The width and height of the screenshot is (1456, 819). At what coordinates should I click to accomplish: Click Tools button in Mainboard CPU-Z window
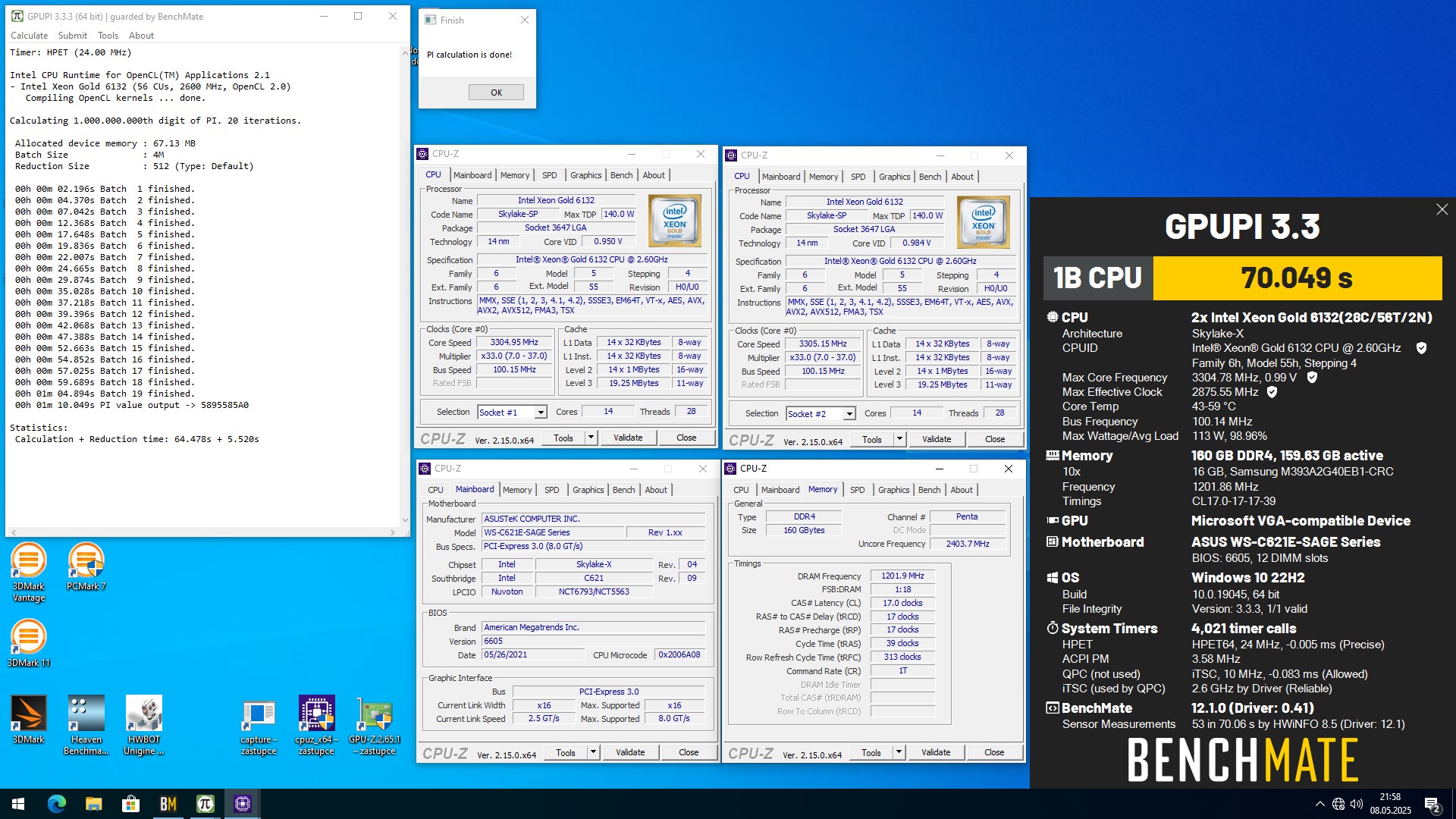[566, 752]
